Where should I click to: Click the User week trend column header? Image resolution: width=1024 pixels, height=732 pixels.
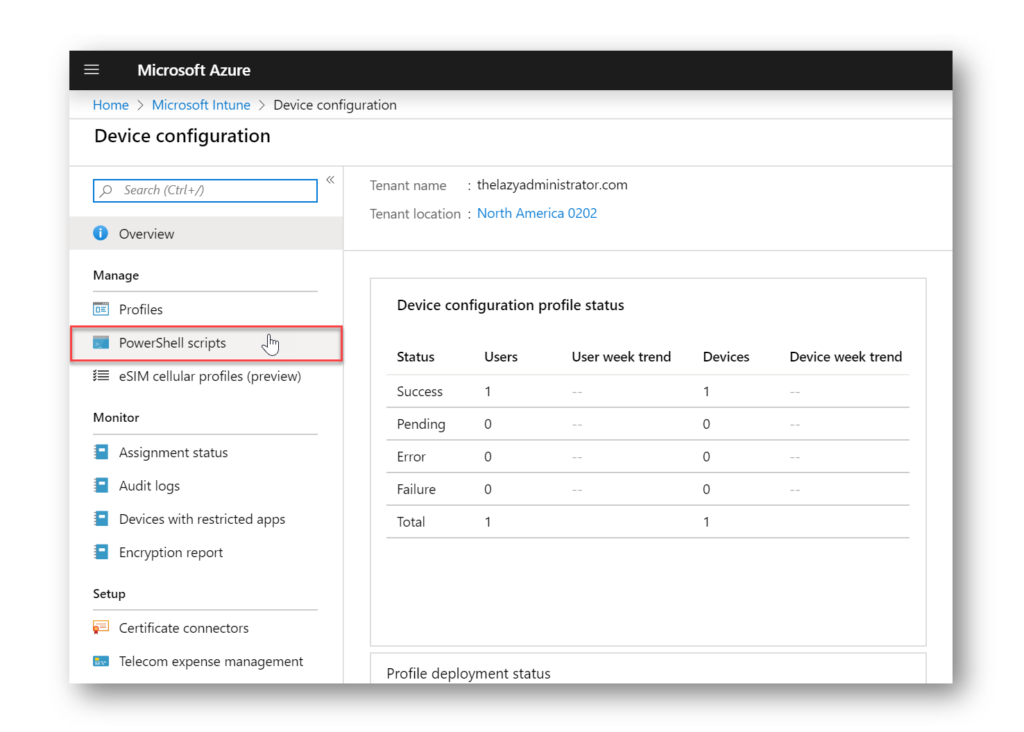point(621,357)
